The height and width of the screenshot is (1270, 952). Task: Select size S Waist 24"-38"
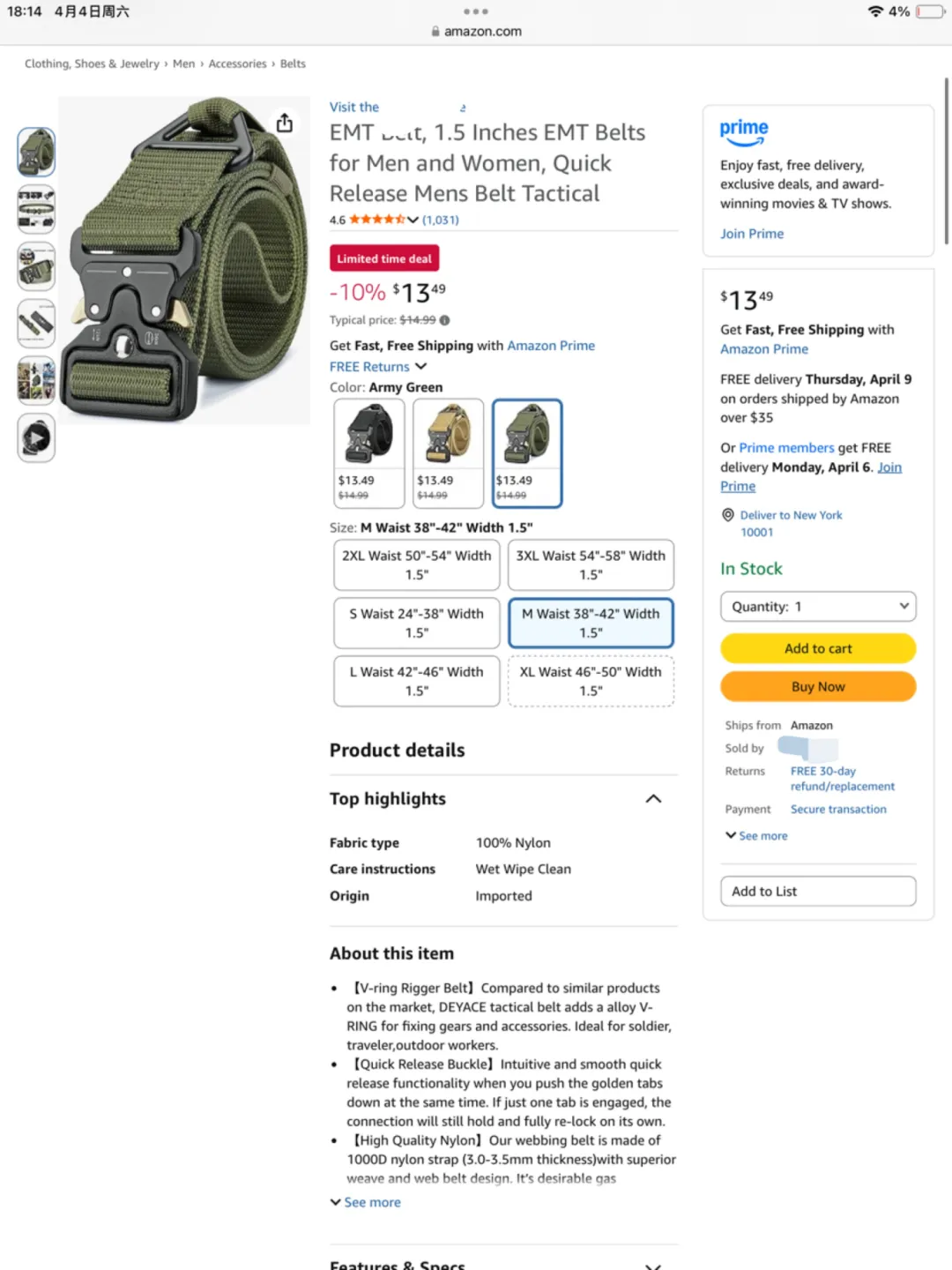(x=417, y=623)
